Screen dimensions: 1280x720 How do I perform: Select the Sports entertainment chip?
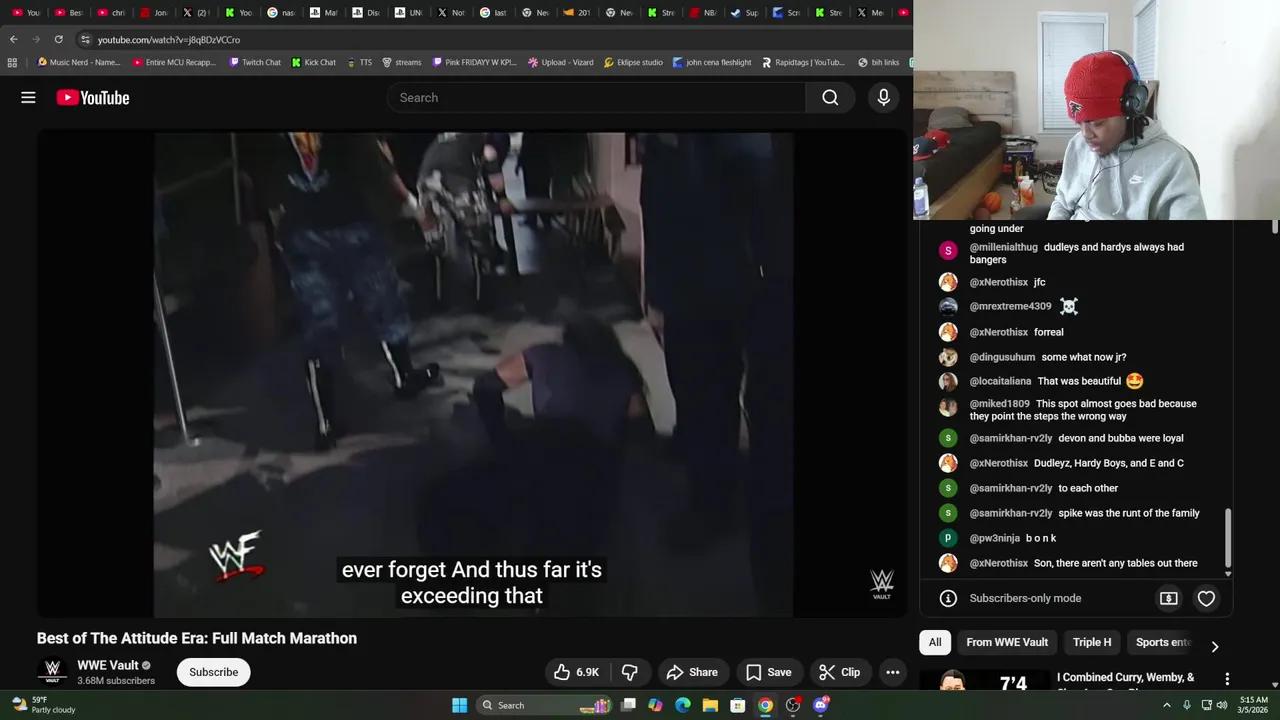tap(1163, 642)
